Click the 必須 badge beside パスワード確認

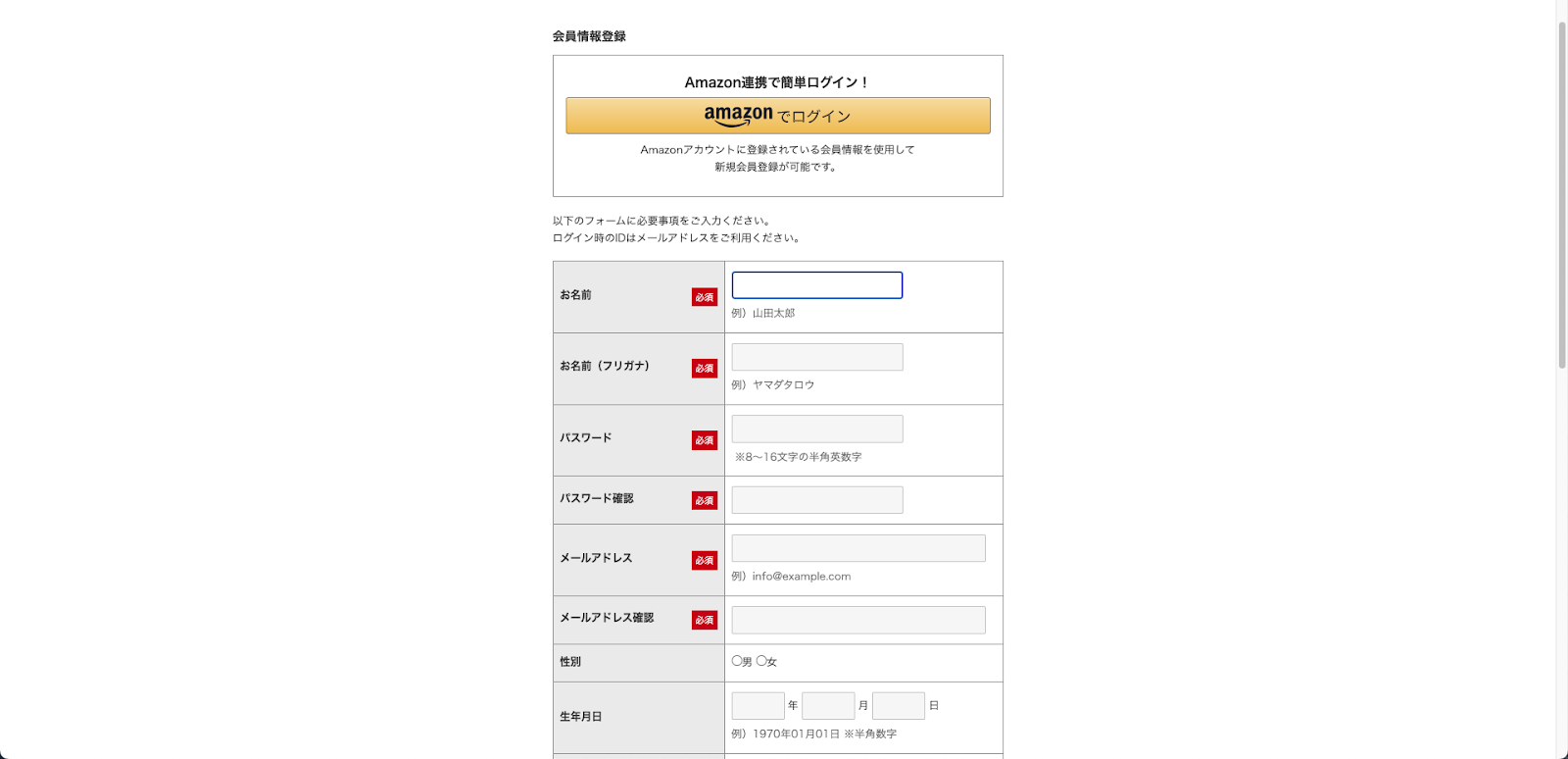[x=705, y=500]
